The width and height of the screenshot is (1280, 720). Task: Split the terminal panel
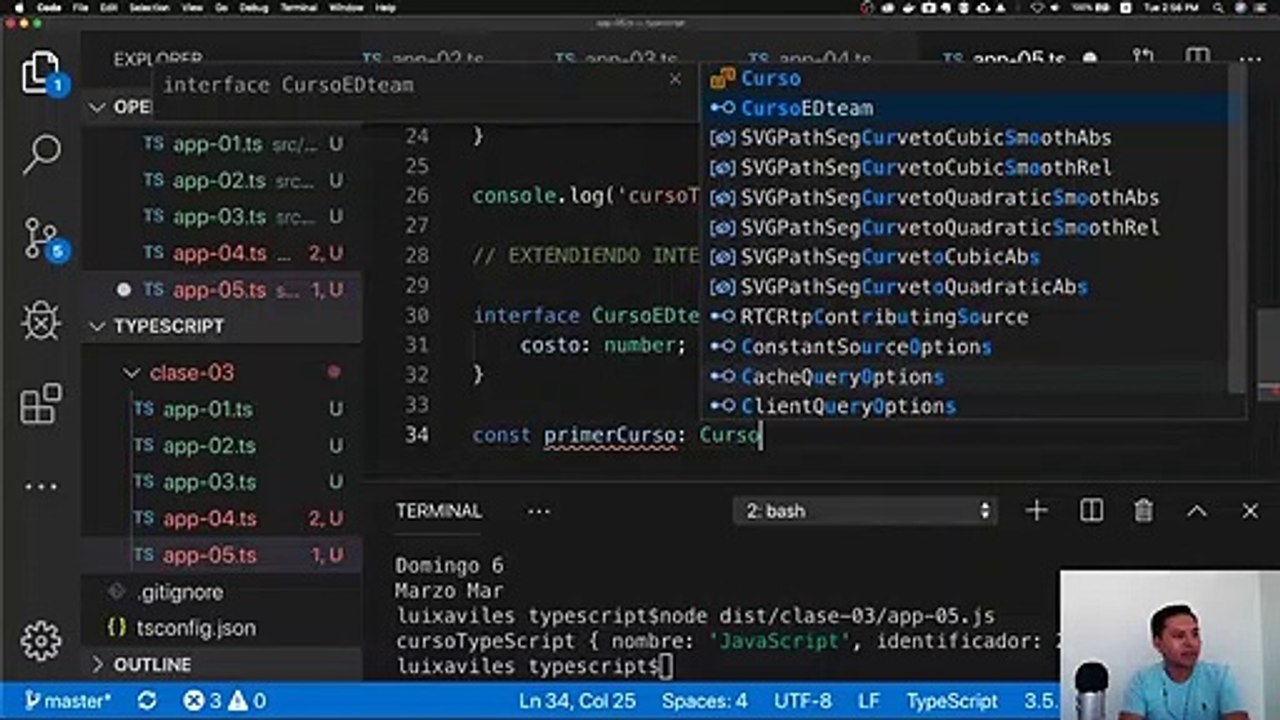pos(1091,511)
